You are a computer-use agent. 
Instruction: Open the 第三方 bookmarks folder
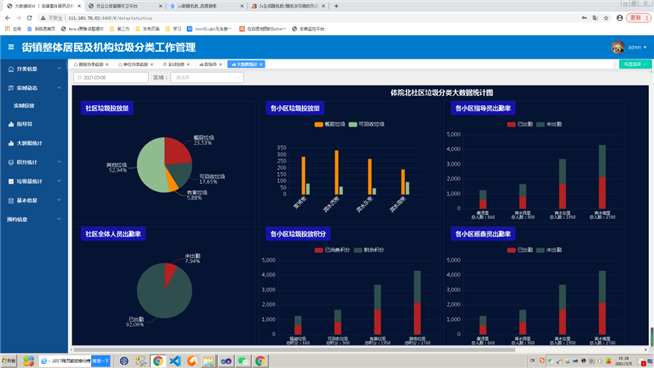click(x=120, y=29)
